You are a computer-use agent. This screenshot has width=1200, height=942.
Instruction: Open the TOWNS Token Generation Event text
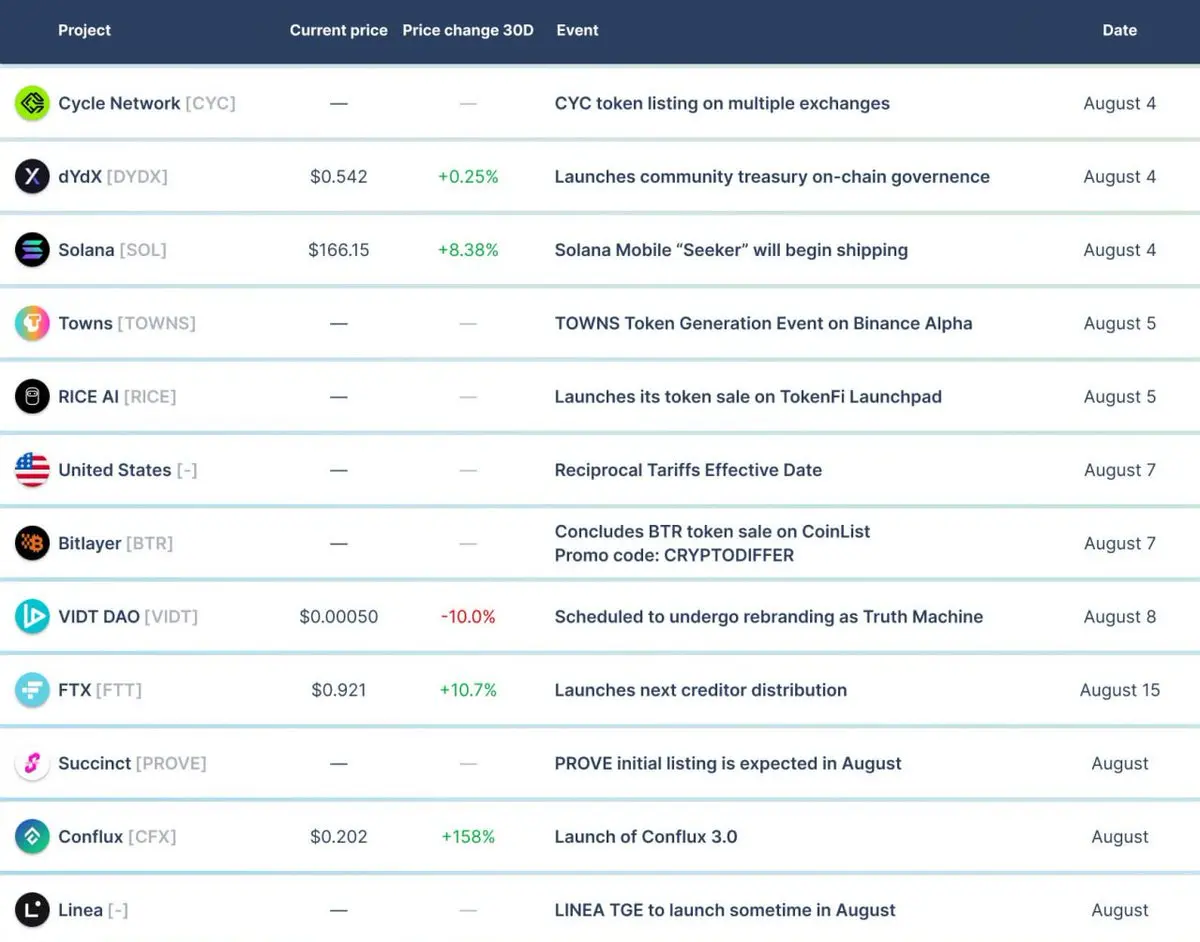tap(763, 323)
